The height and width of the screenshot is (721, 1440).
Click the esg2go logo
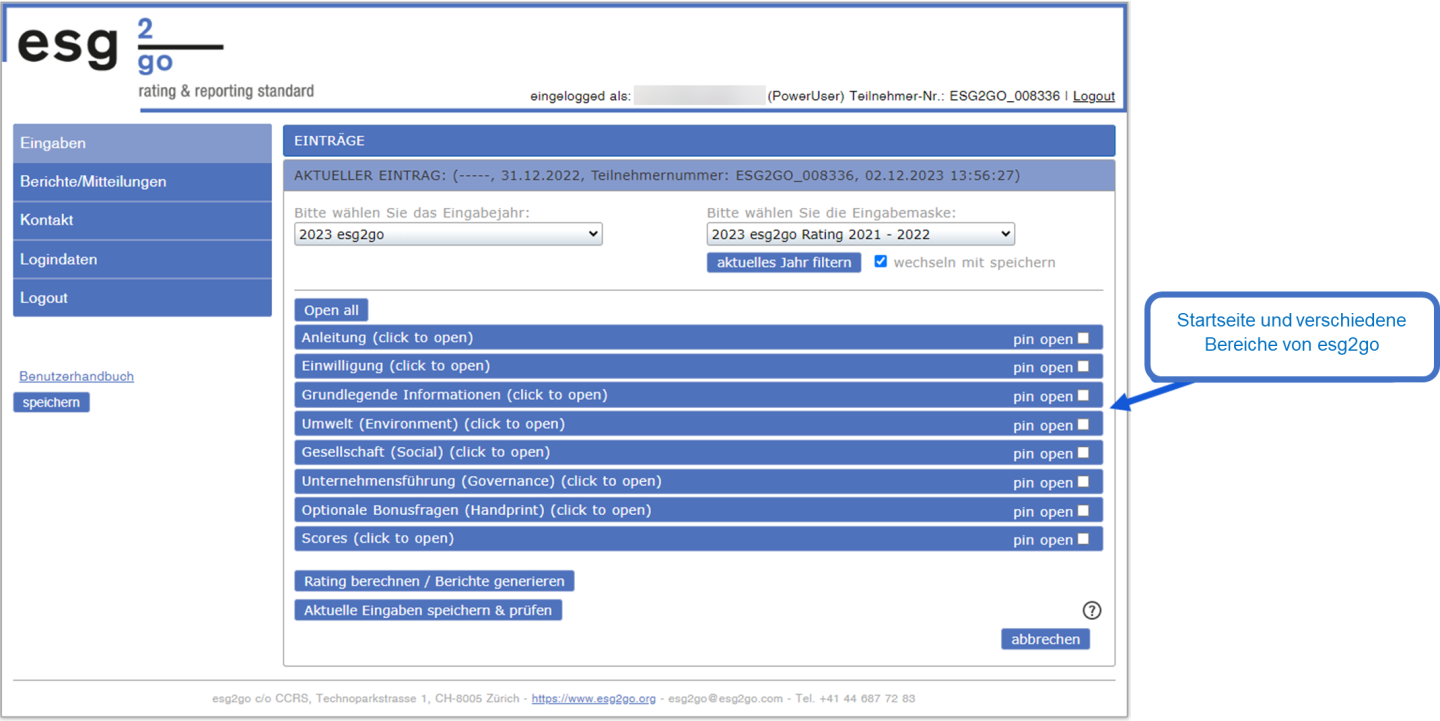[x=120, y=48]
